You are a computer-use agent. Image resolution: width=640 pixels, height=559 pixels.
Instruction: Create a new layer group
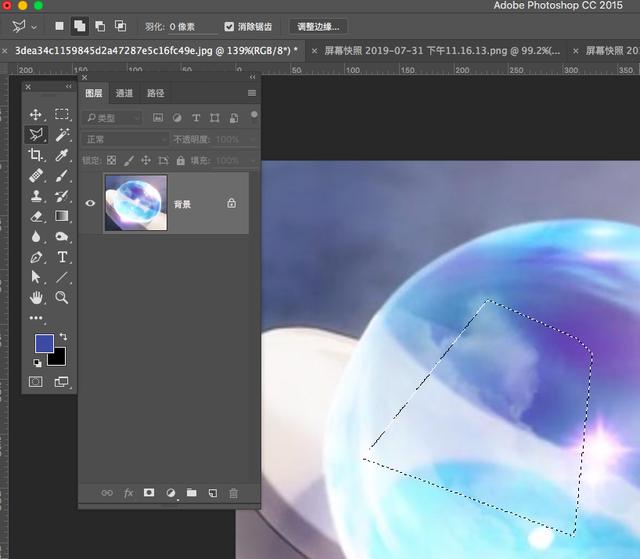[191, 492]
